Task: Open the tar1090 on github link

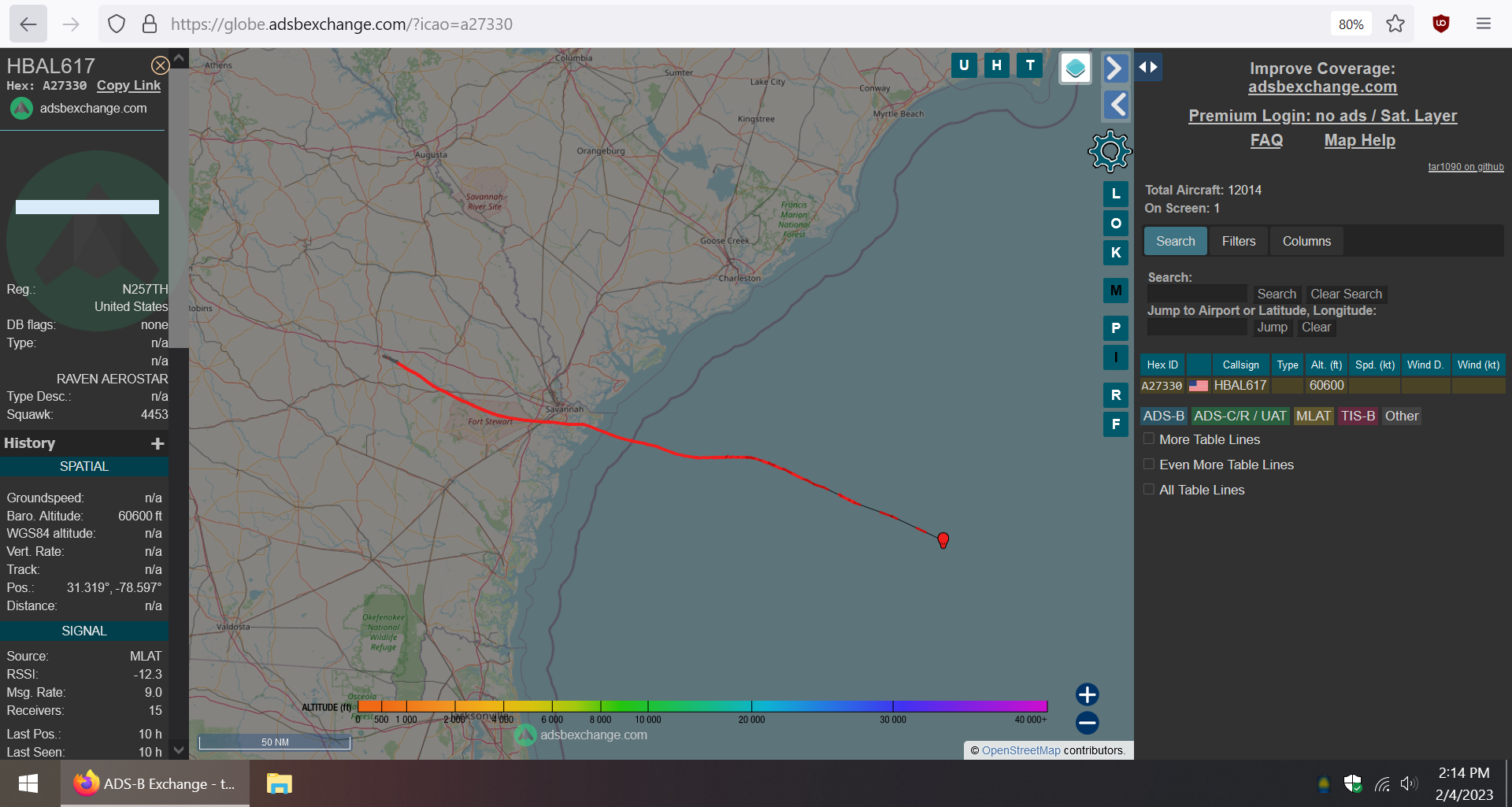Action: pos(1466,167)
